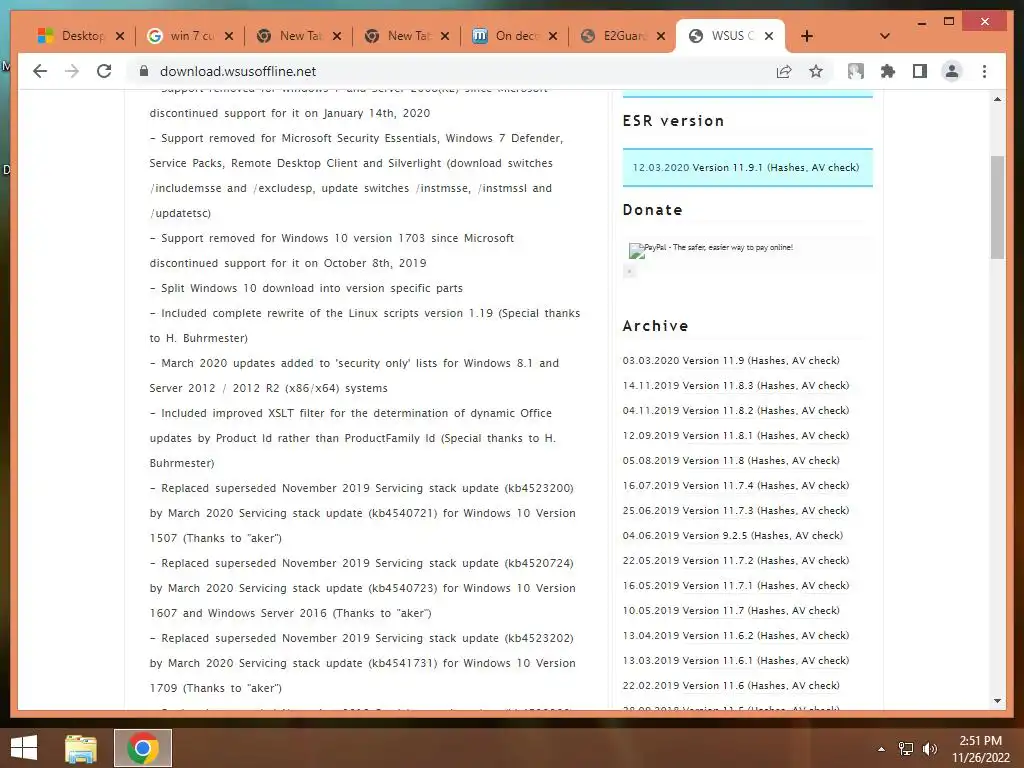Show hidden system tray icons
Image resolution: width=1024 pixels, height=768 pixels.
pyautogui.click(x=881, y=749)
